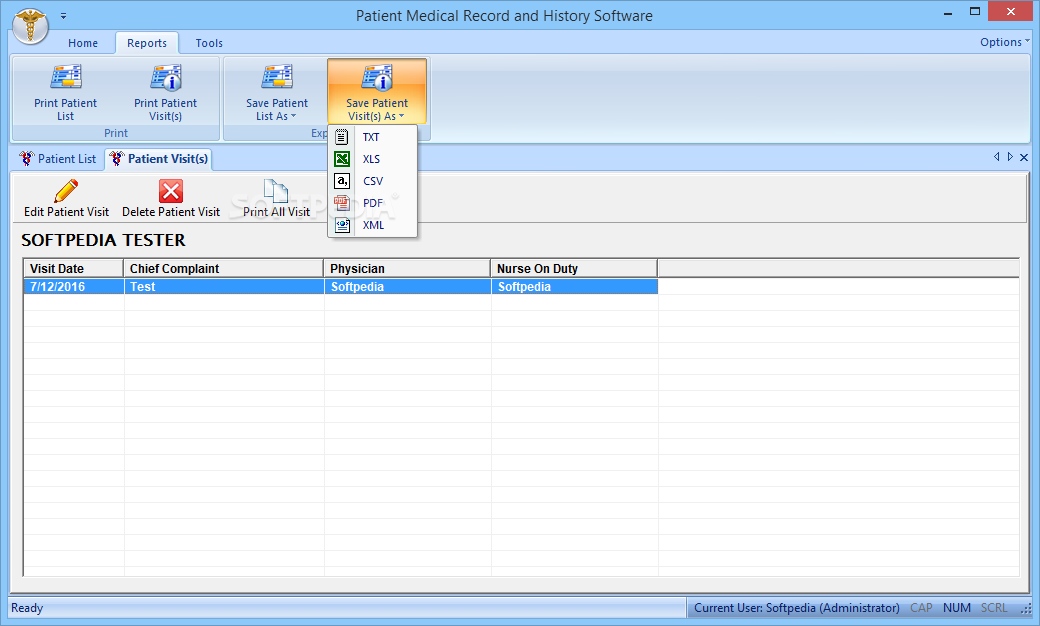Grab the window resize grip corner
This screenshot has width=1040, height=626.
coord(1027,608)
